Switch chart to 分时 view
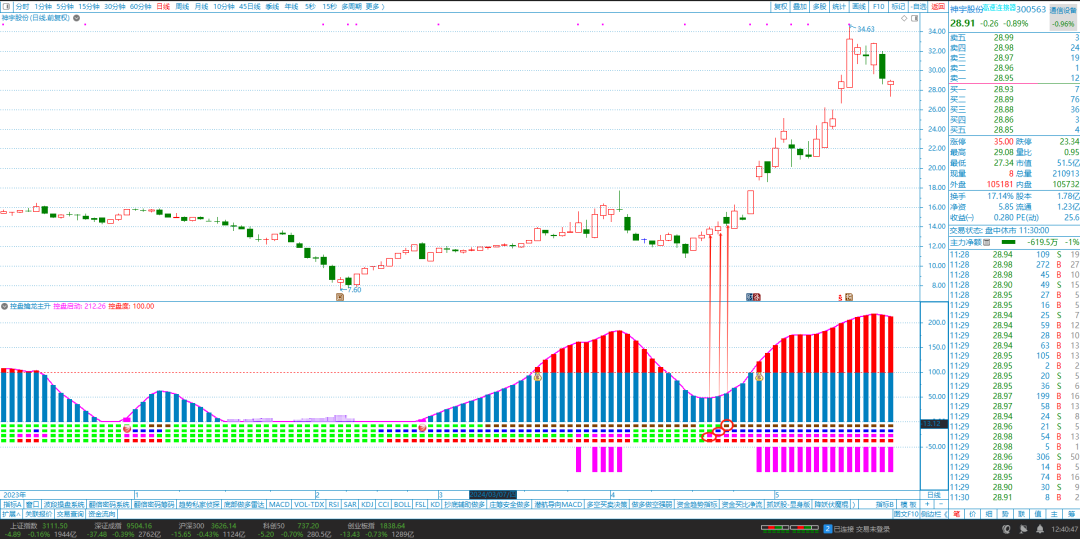 click(x=23, y=6)
